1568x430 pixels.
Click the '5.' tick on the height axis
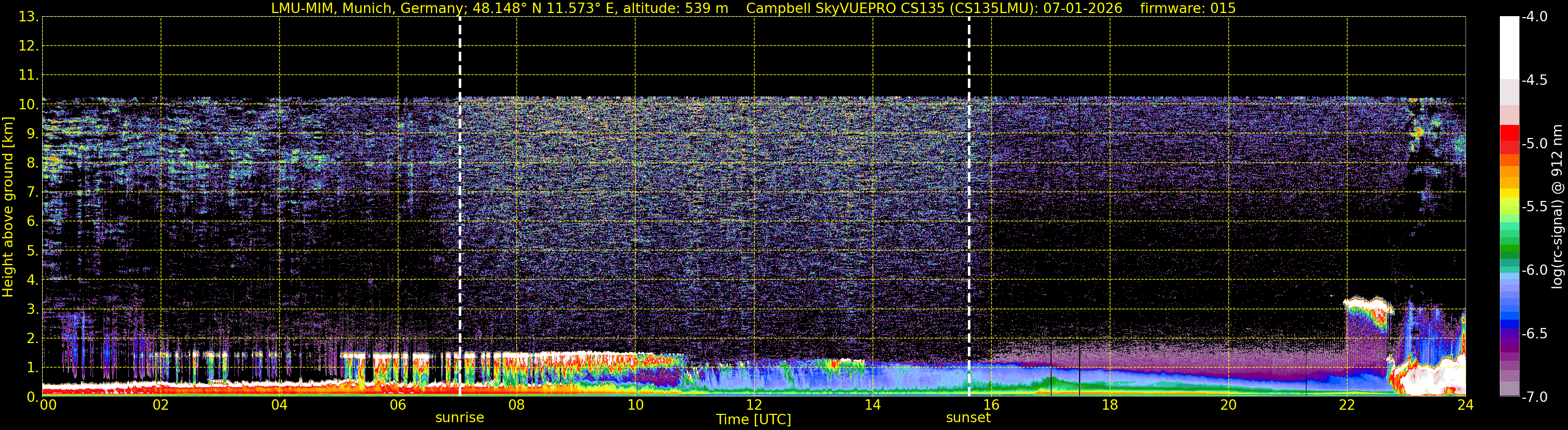coord(32,250)
